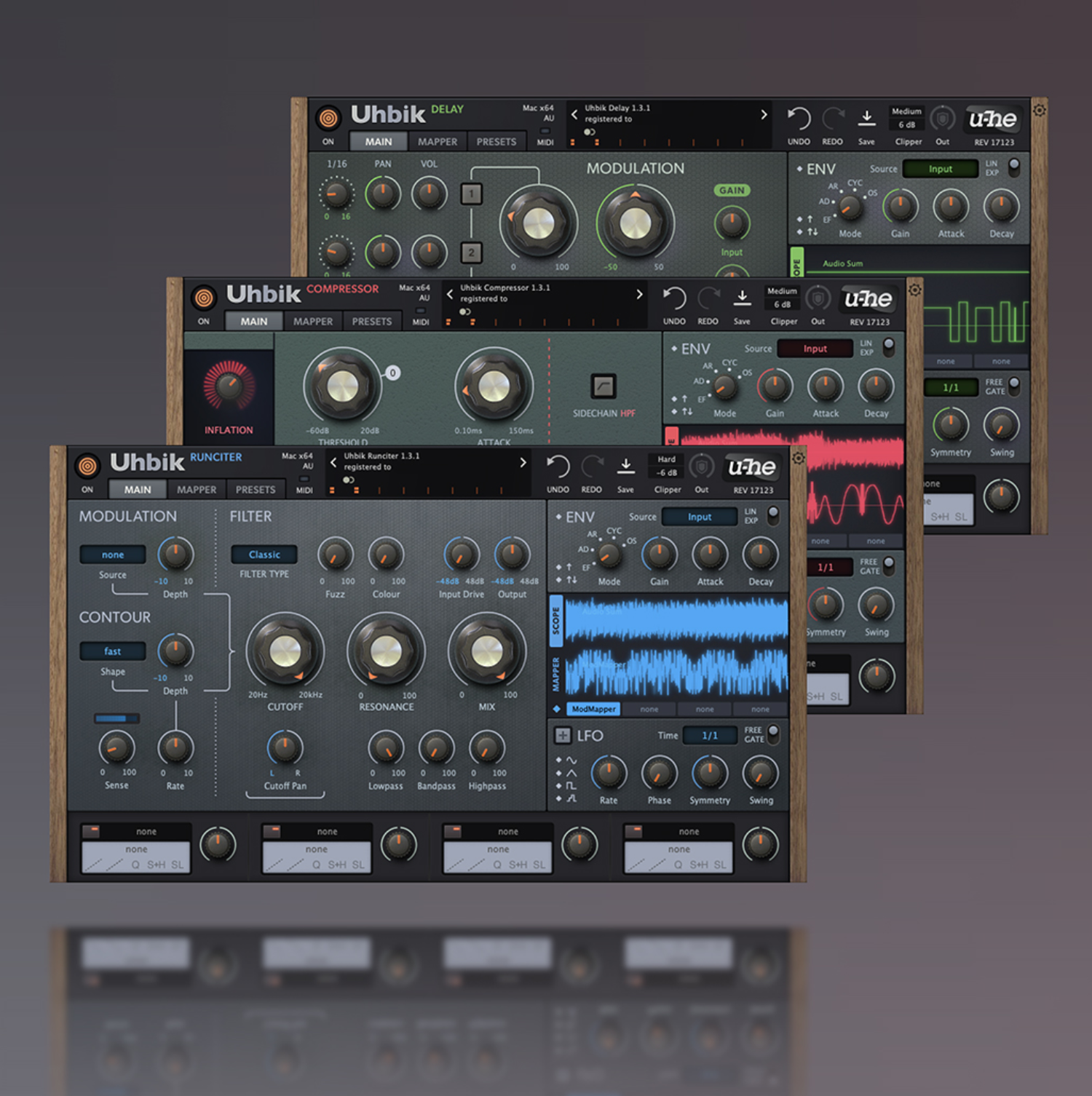Viewport: 1092px width, 1096px height.
Task: Toggle the Runciter ENV LIN/EXP switch
Action: pos(773,515)
